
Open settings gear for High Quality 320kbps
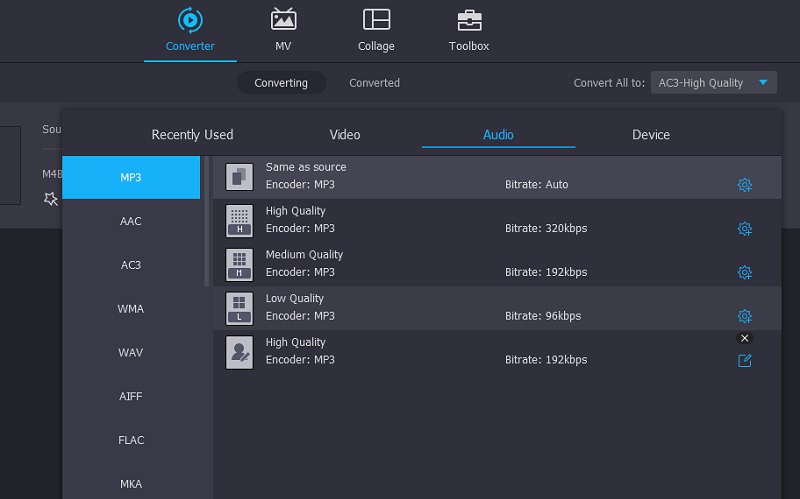pos(744,229)
